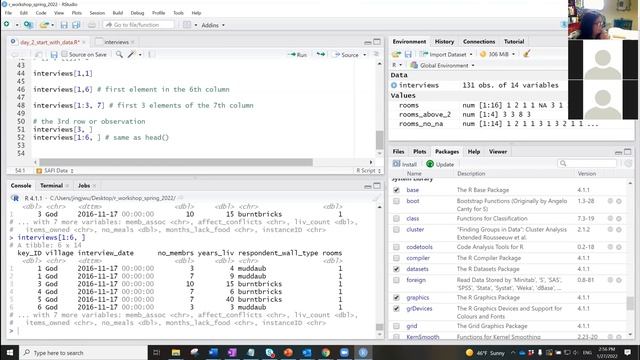Open the memory usage 306 MiB dropdown
The height and width of the screenshot is (360, 640).
(x=498, y=54)
